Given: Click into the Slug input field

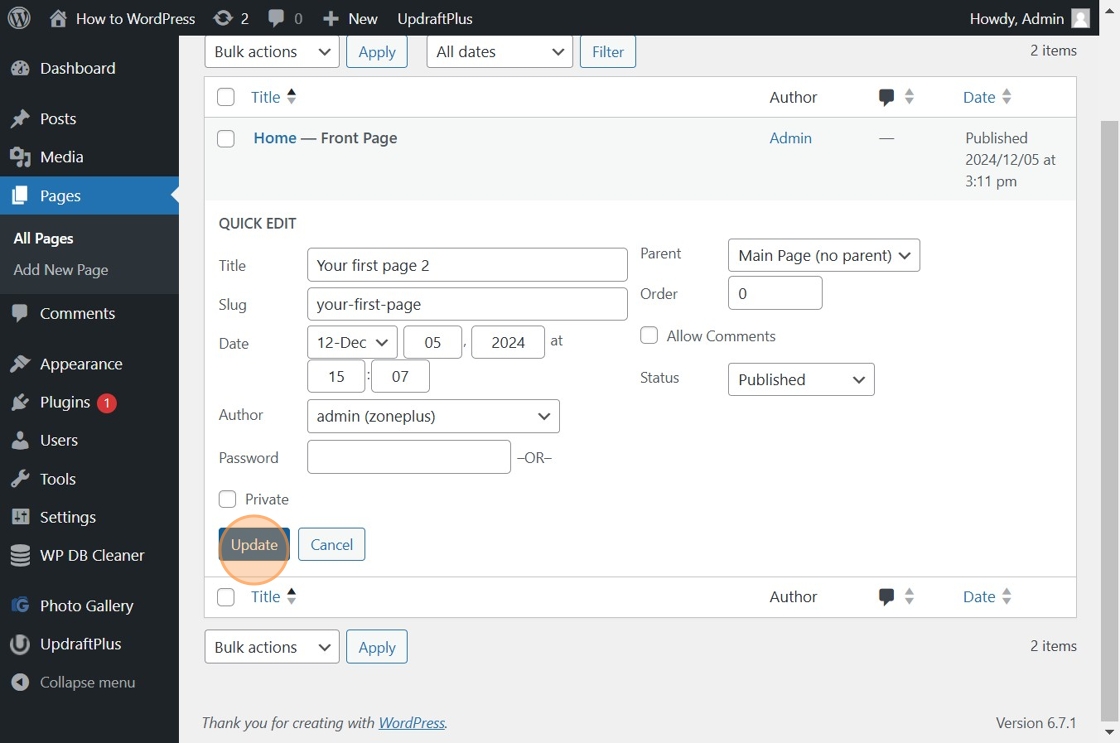Looking at the screenshot, I should 467,304.
